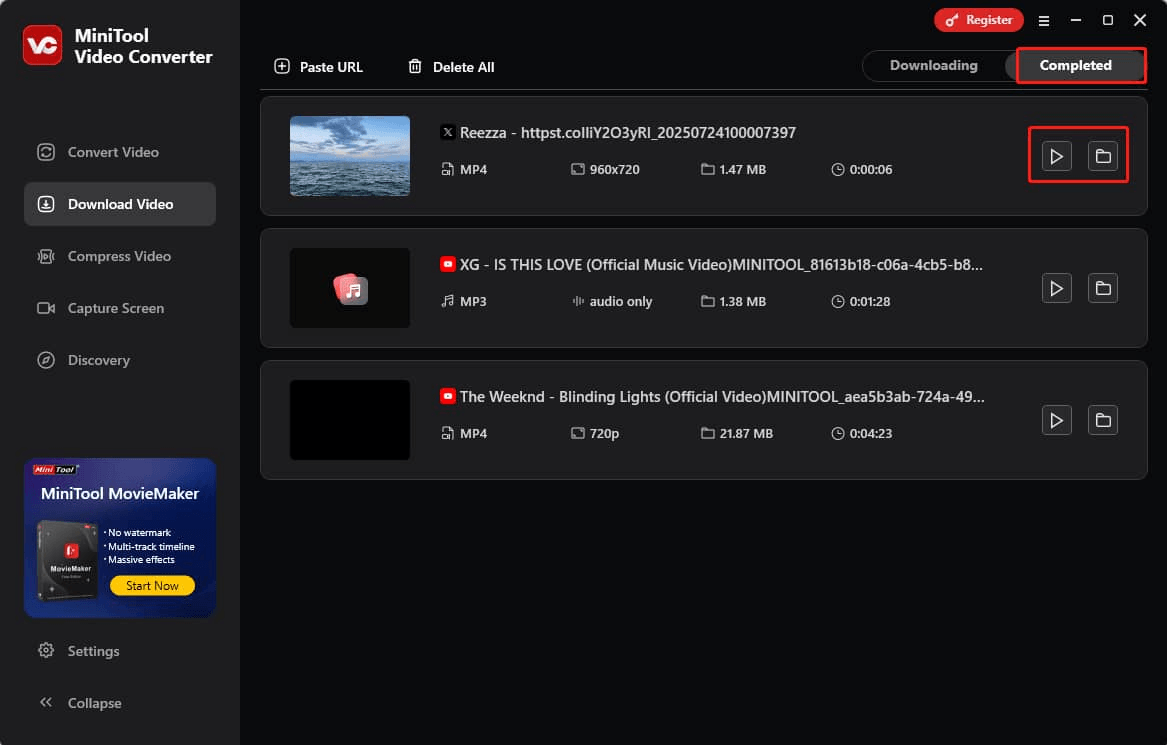
Task: Click the X platform icon on Reezza
Action: [447, 132]
